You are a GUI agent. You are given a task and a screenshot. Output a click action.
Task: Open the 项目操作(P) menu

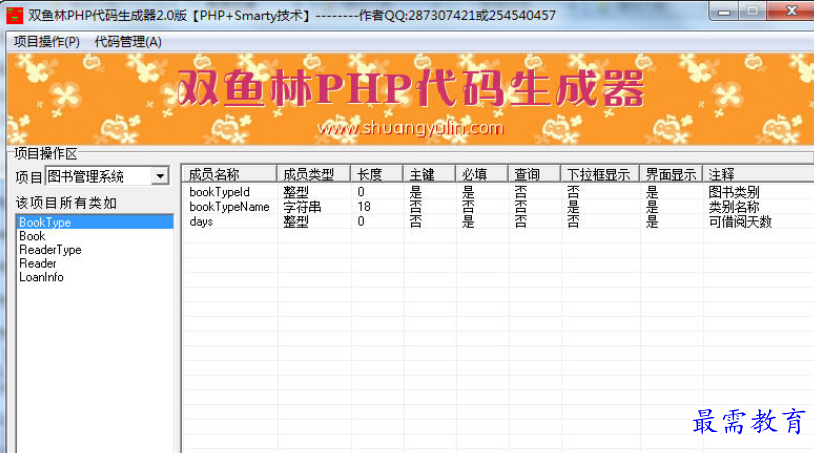(x=47, y=42)
